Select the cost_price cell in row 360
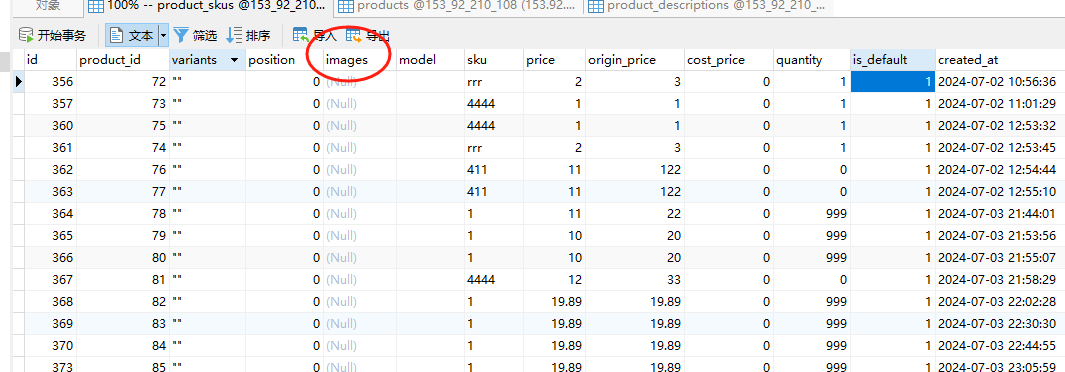Image resolution: width=1065 pixels, height=372 pixels. (729, 126)
